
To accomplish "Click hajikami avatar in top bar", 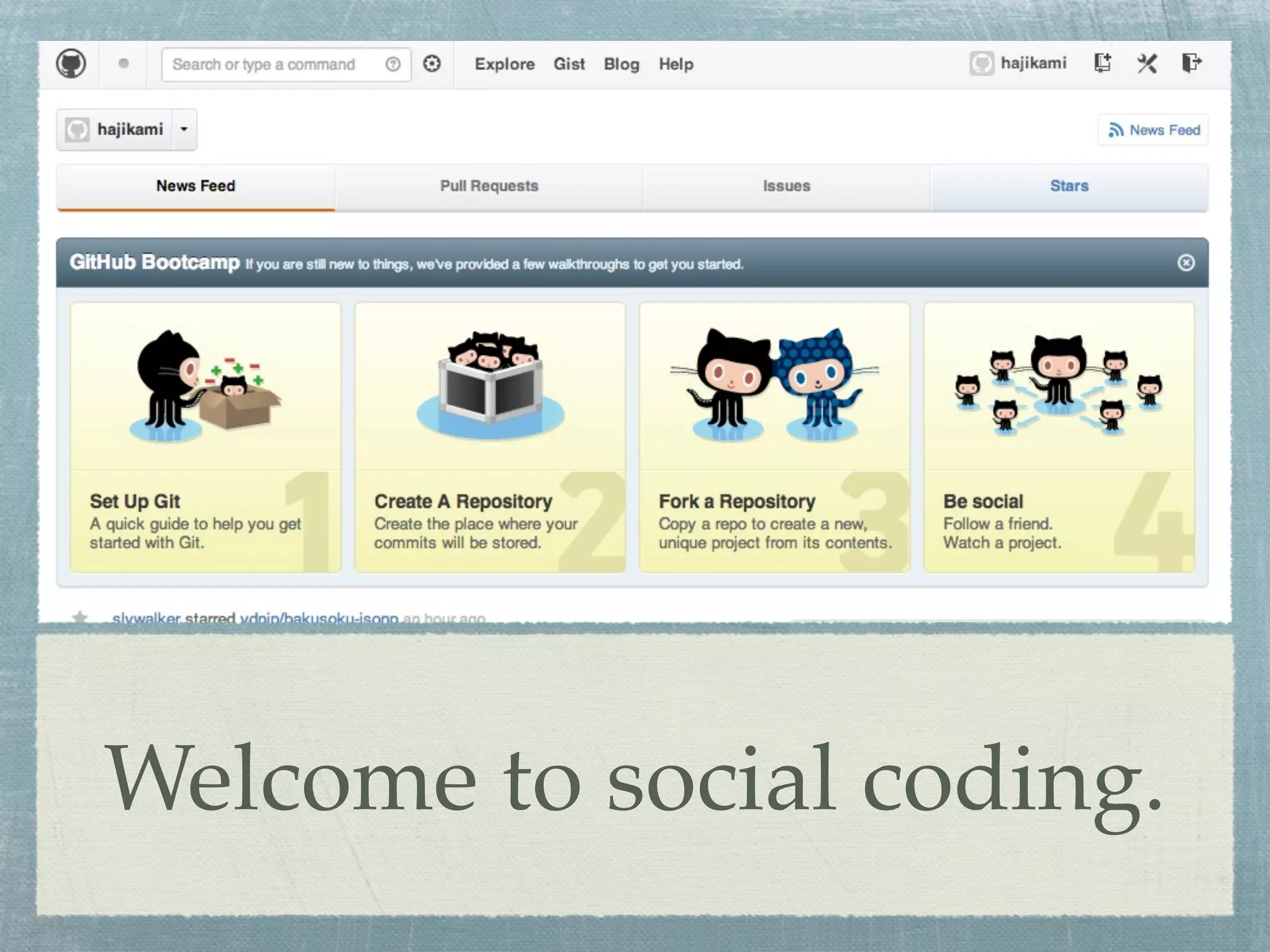I will click(982, 63).
